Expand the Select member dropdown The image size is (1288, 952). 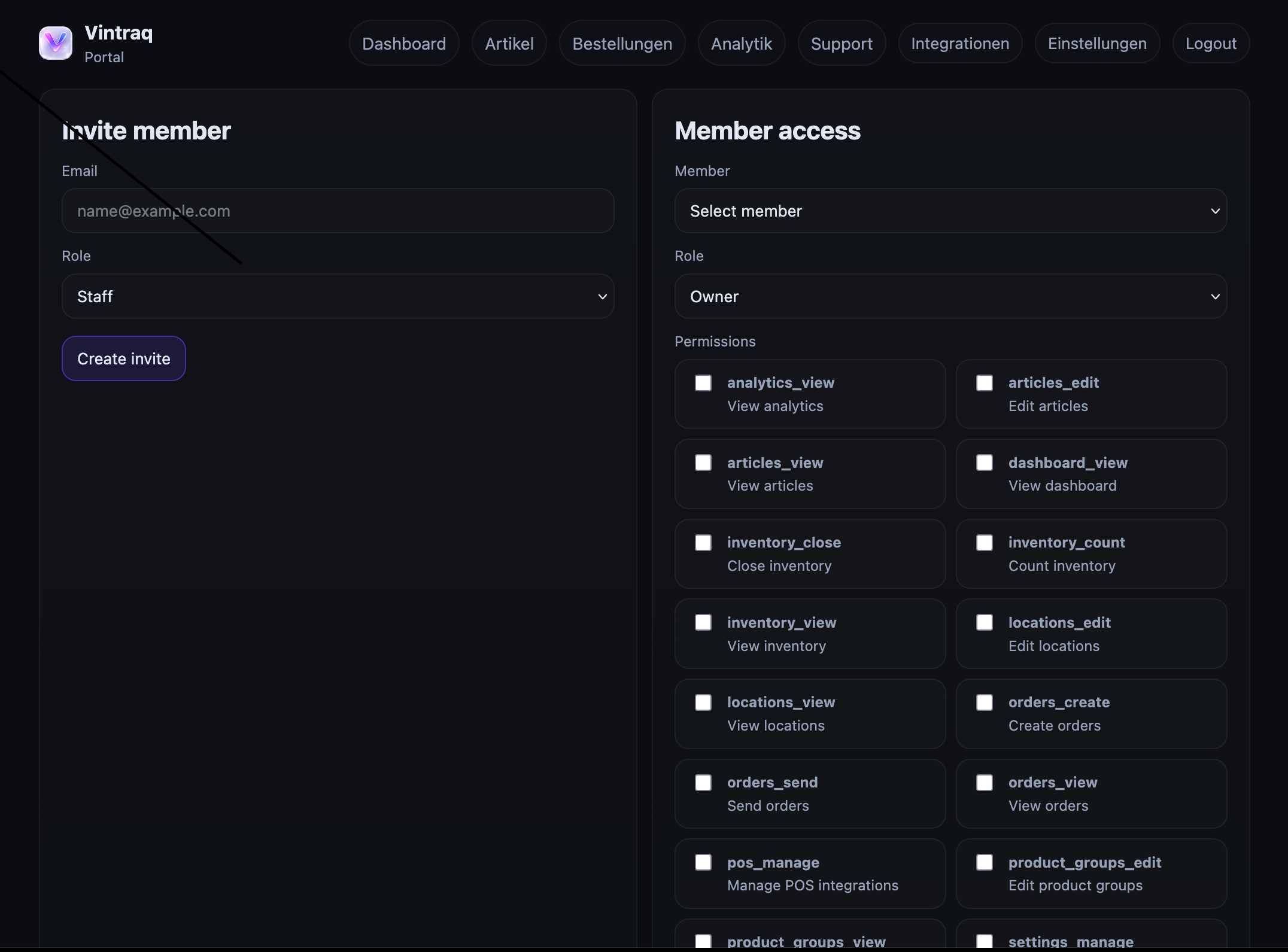[x=950, y=211]
